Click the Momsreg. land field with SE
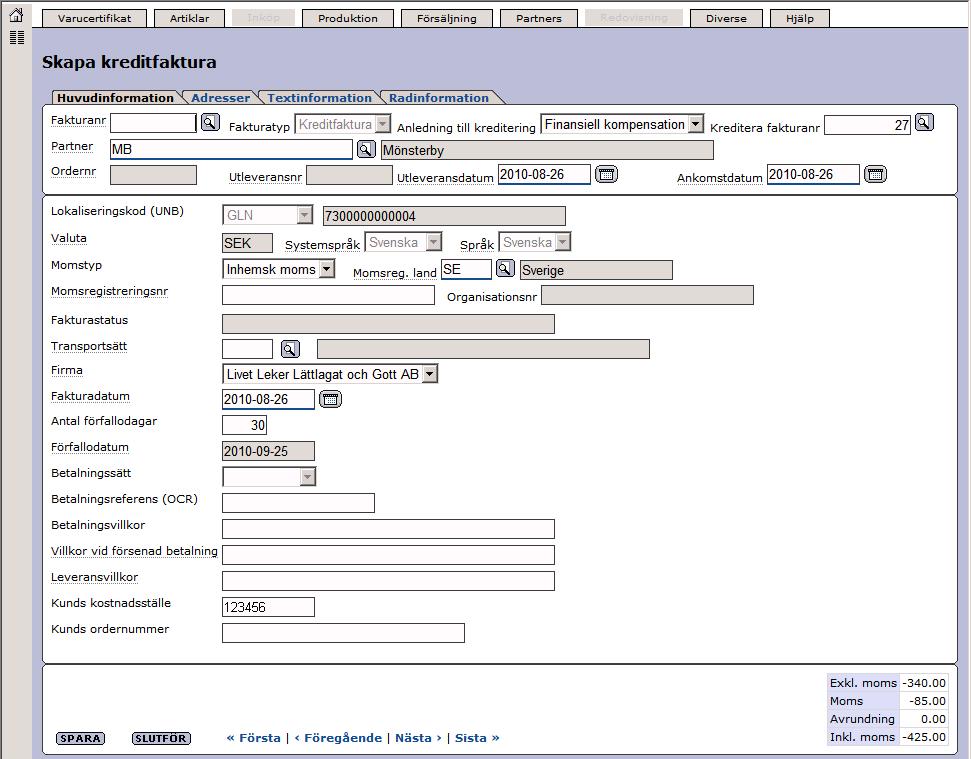Image resolution: width=971 pixels, height=759 pixels. 466,269
